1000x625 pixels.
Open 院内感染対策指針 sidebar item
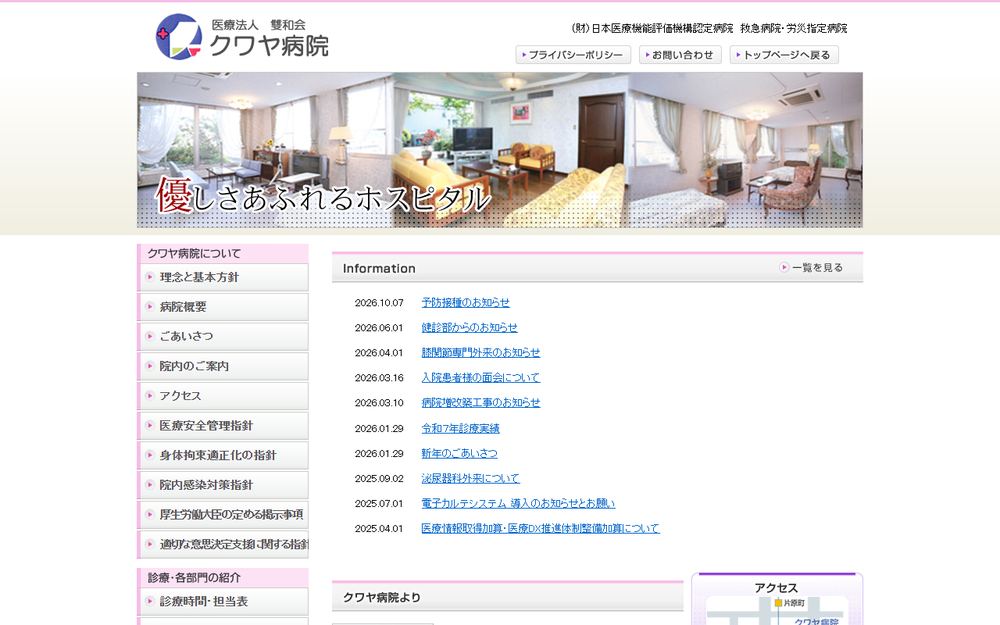pyautogui.click(x=223, y=485)
